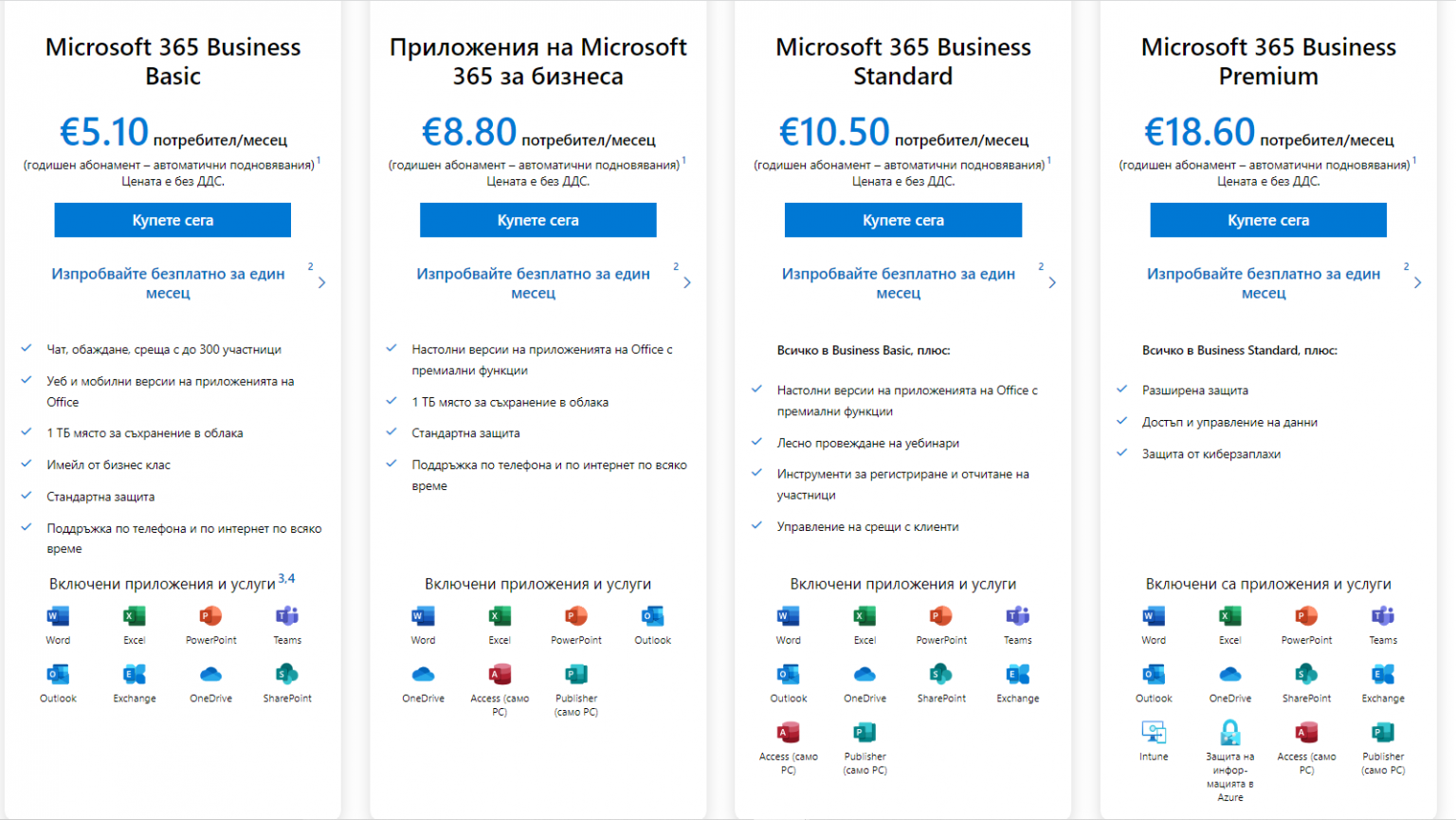
Task: Click the Excel icon in Business Premium plan
Action: 1229,617
